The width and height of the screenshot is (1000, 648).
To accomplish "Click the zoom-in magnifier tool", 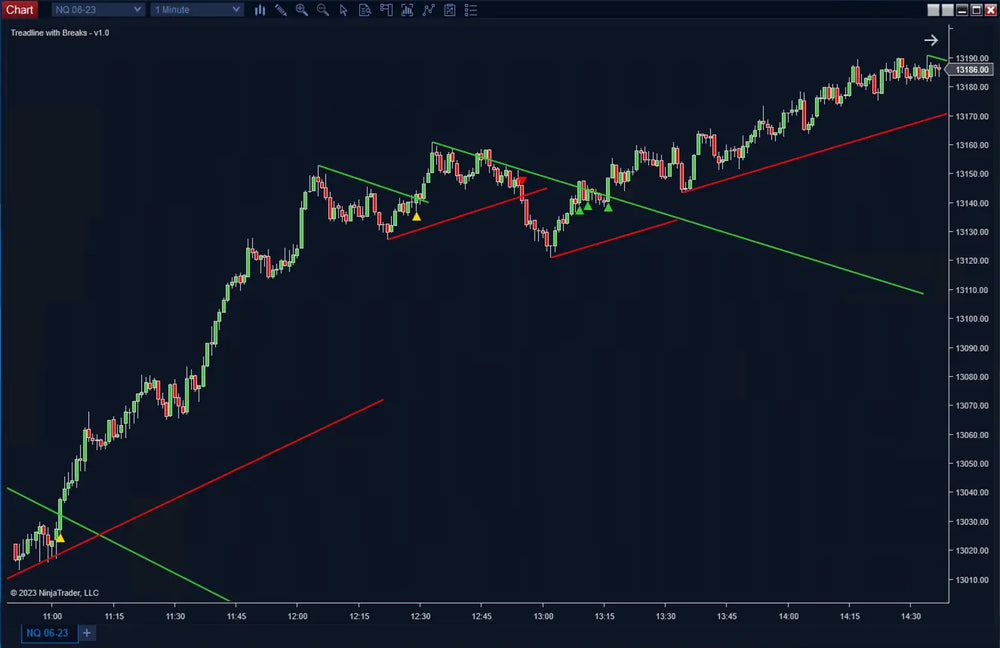I will (x=302, y=10).
